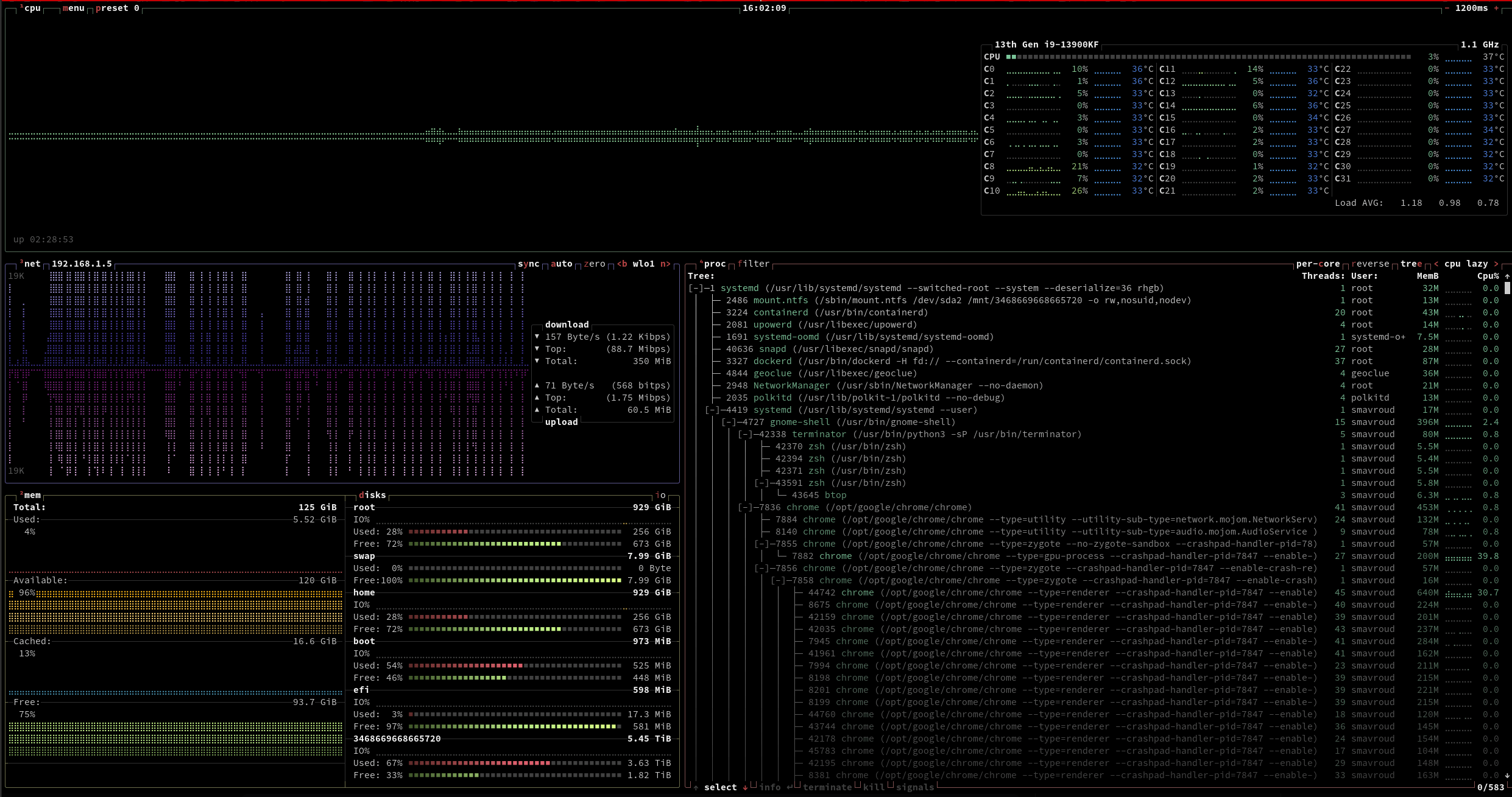Image resolution: width=1512 pixels, height=797 pixels.
Task: Collapse the chrome 7836 tree branch
Action: pos(746,507)
